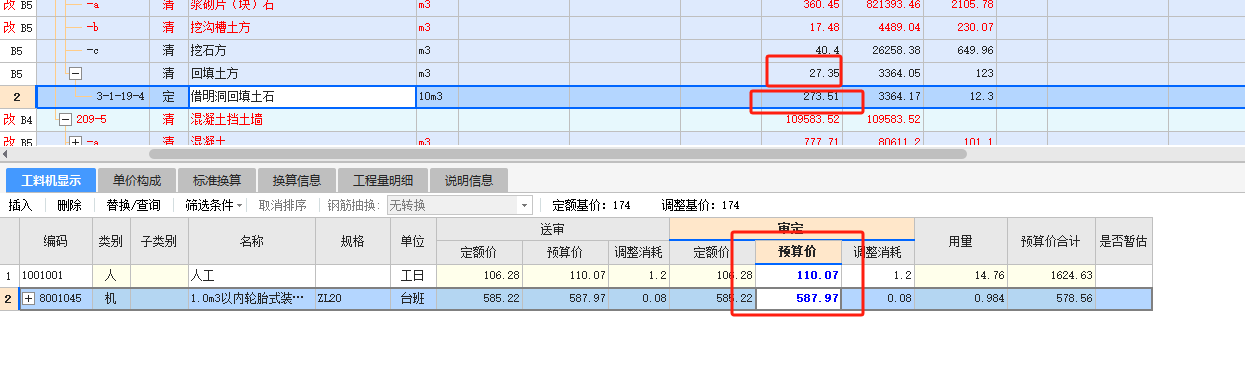1245x380 pixels.
Task: Click the 12.3 unit price cell
Action: [960, 97]
